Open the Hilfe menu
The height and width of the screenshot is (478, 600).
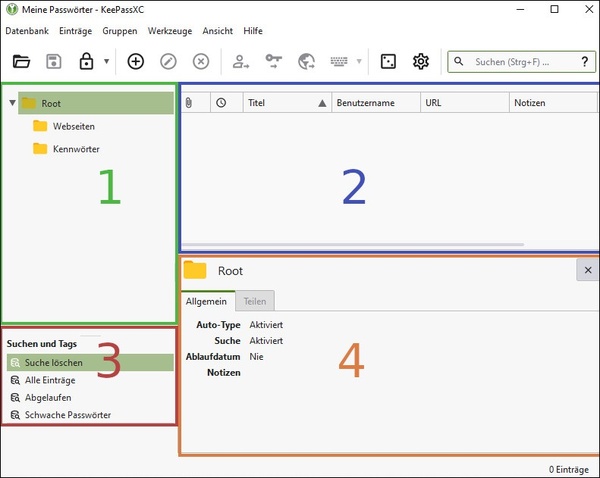[253, 31]
